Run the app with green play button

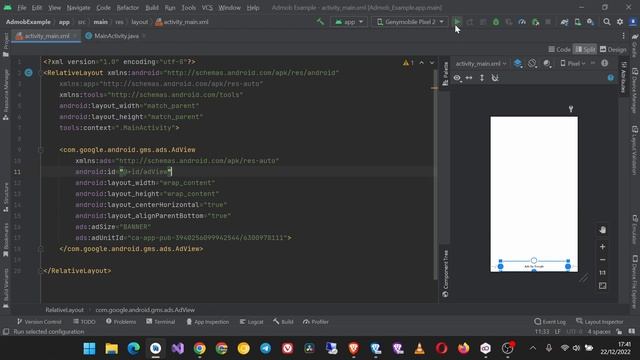pyautogui.click(x=457, y=22)
